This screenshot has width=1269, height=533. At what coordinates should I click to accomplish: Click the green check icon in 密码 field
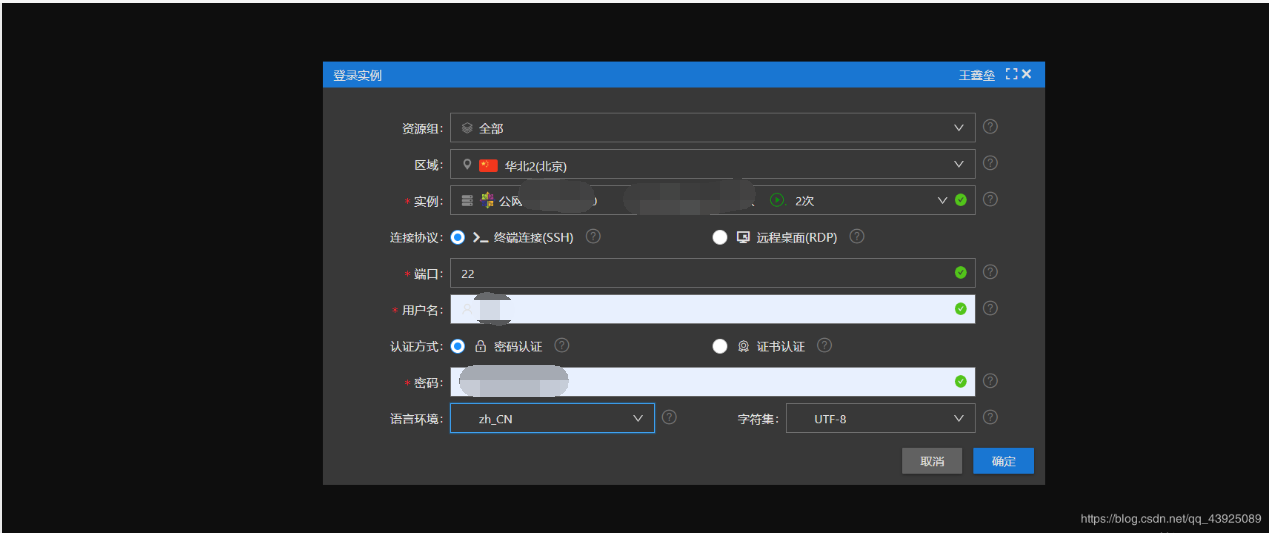coord(961,381)
